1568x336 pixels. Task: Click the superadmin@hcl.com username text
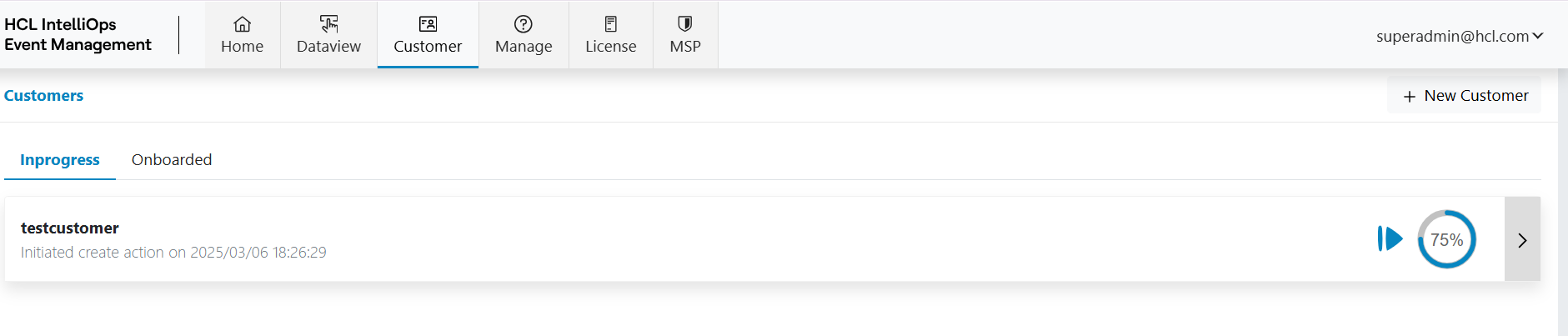pos(1452,36)
